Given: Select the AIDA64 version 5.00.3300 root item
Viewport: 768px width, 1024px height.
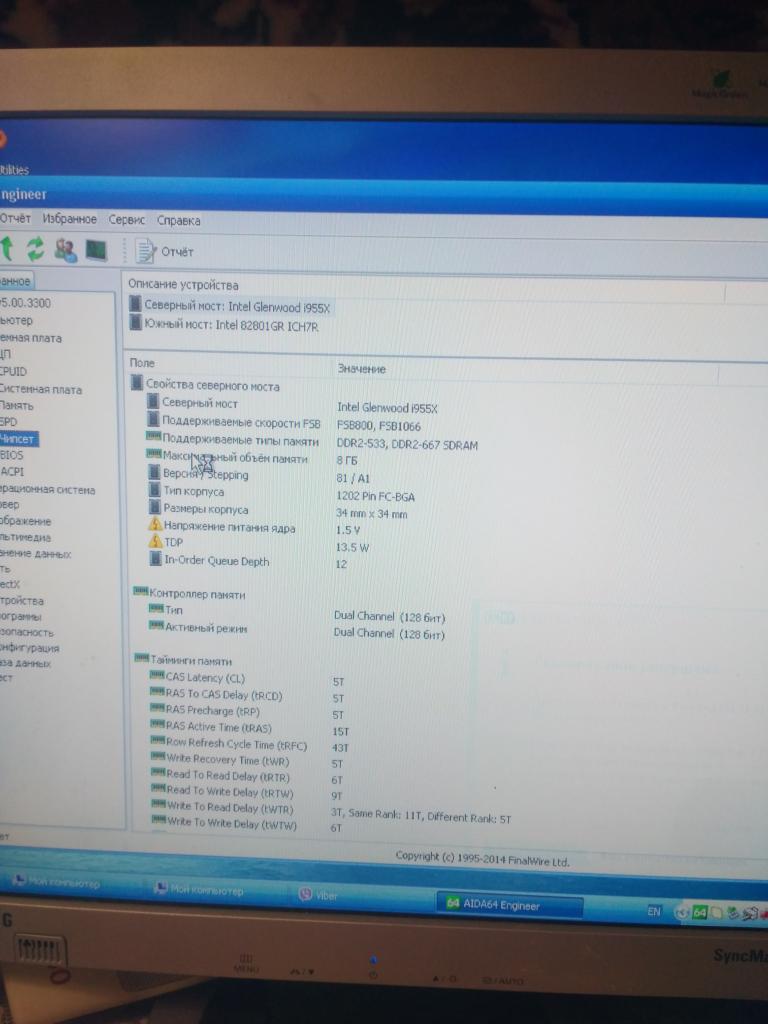Looking at the screenshot, I should coord(25,303).
